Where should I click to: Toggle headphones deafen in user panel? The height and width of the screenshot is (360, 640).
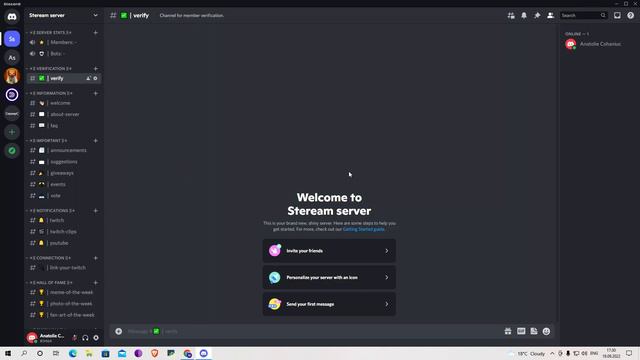[85, 338]
